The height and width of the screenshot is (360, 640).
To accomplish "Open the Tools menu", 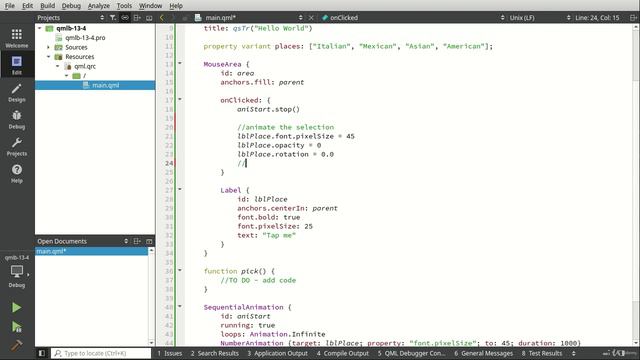I will (124, 6).
